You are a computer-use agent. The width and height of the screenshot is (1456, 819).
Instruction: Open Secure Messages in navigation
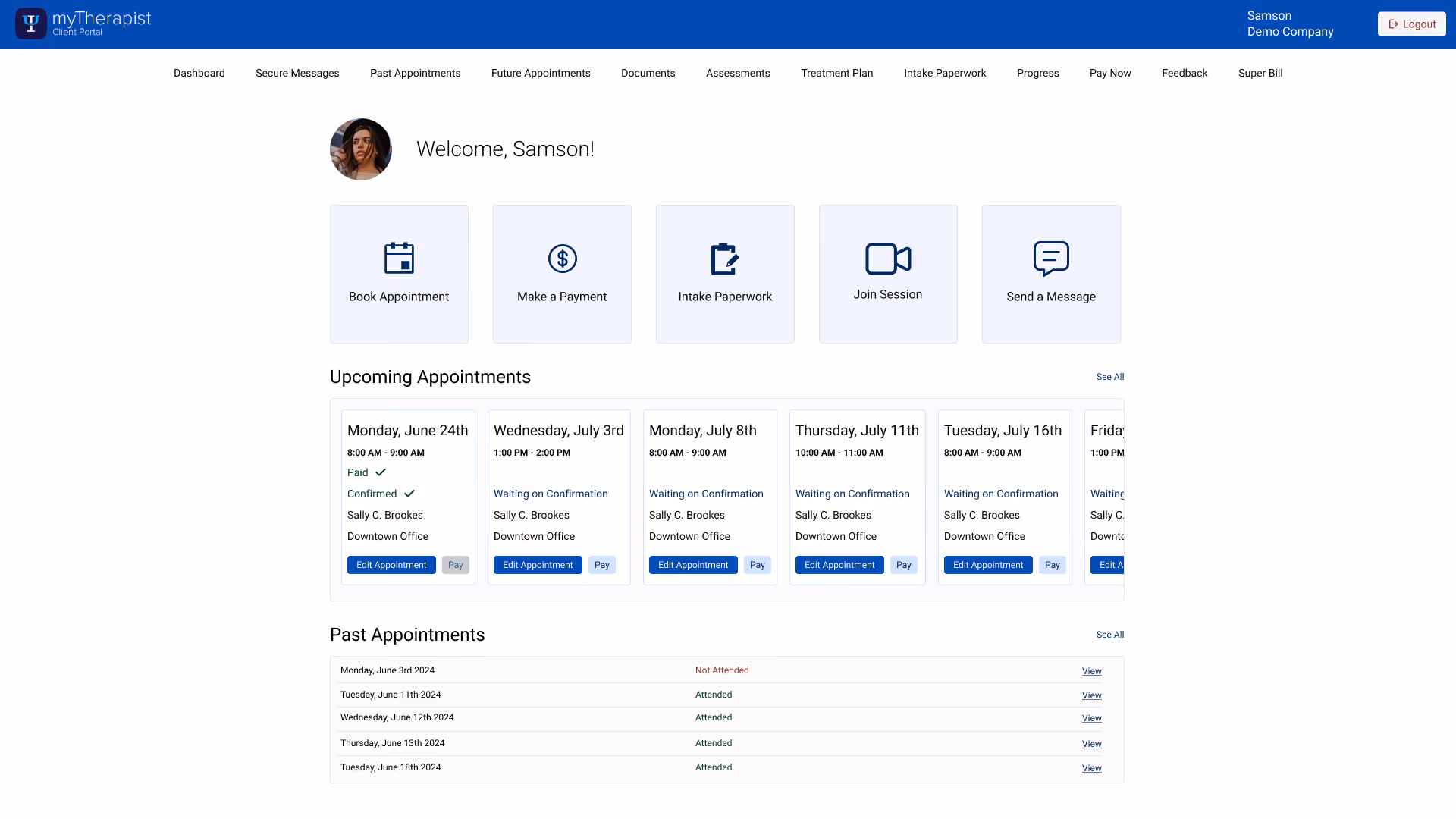click(x=297, y=73)
